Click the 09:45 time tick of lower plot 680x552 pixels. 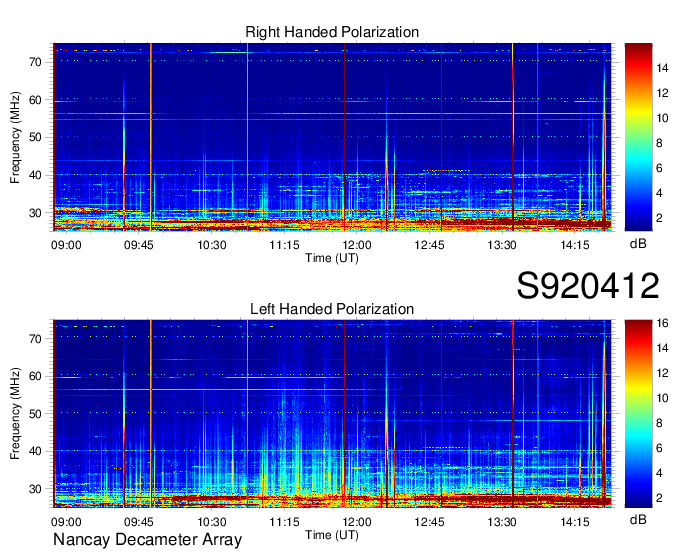coord(139,522)
